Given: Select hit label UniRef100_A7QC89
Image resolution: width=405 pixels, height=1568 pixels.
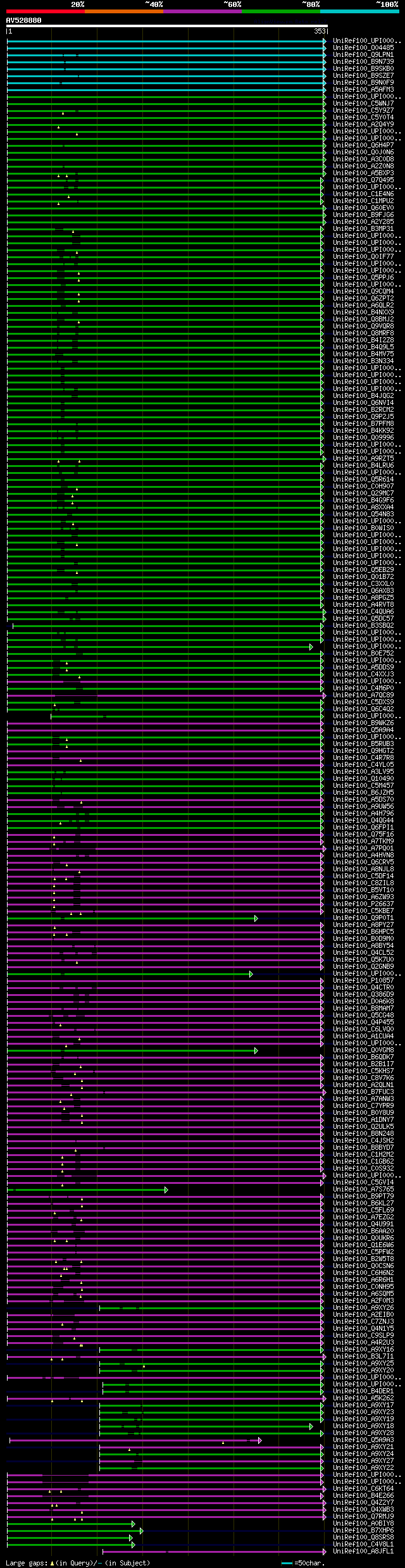Looking at the screenshot, I should pos(363,695).
